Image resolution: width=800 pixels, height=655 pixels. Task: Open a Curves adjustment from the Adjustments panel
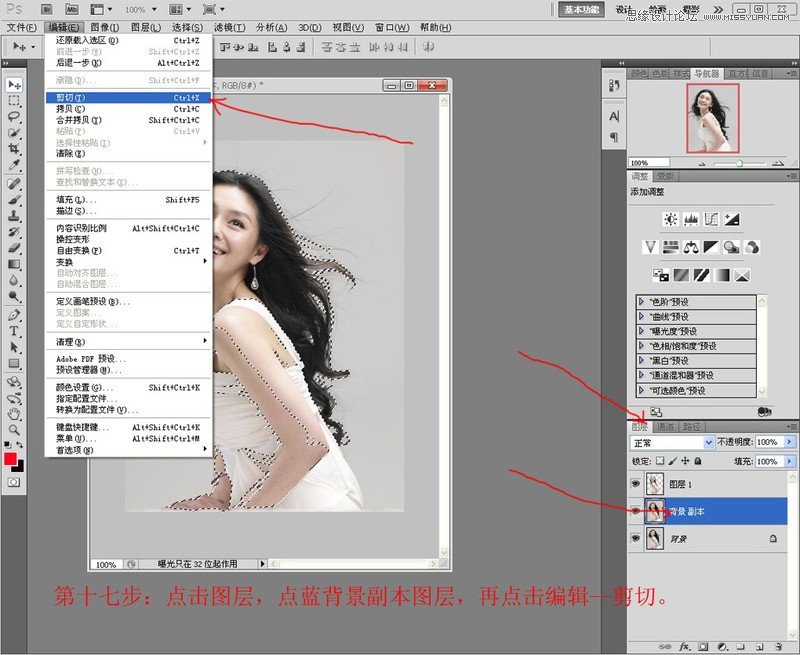pyautogui.click(x=709, y=219)
